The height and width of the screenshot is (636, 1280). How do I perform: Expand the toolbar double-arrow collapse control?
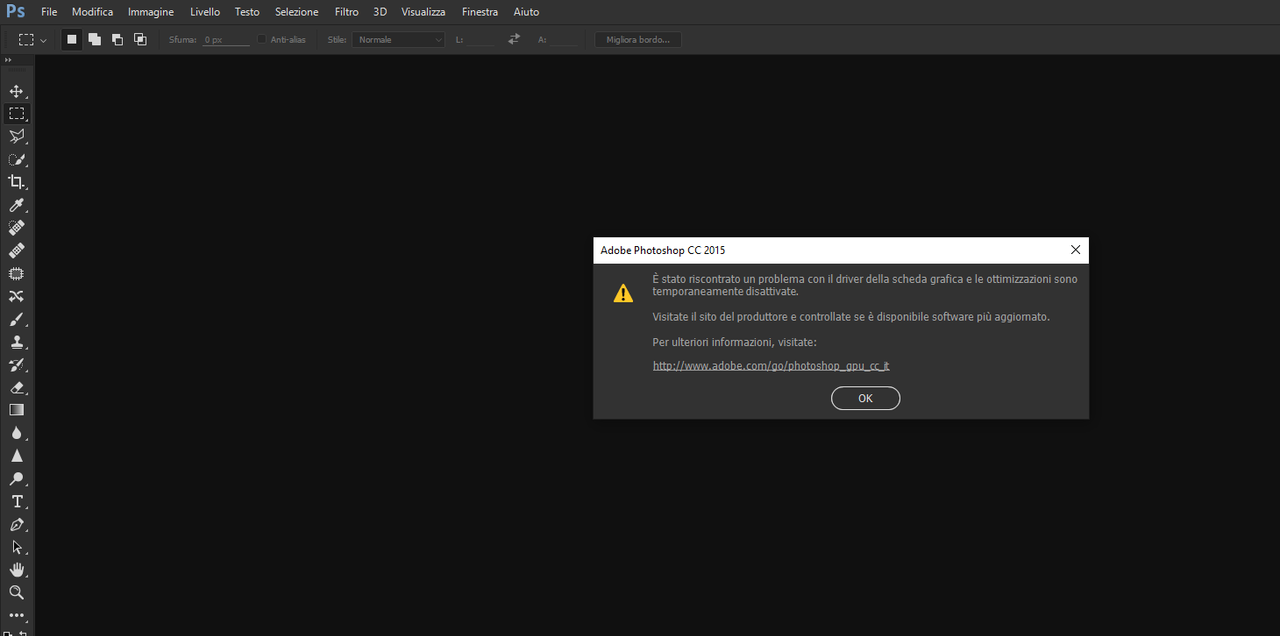coord(8,61)
